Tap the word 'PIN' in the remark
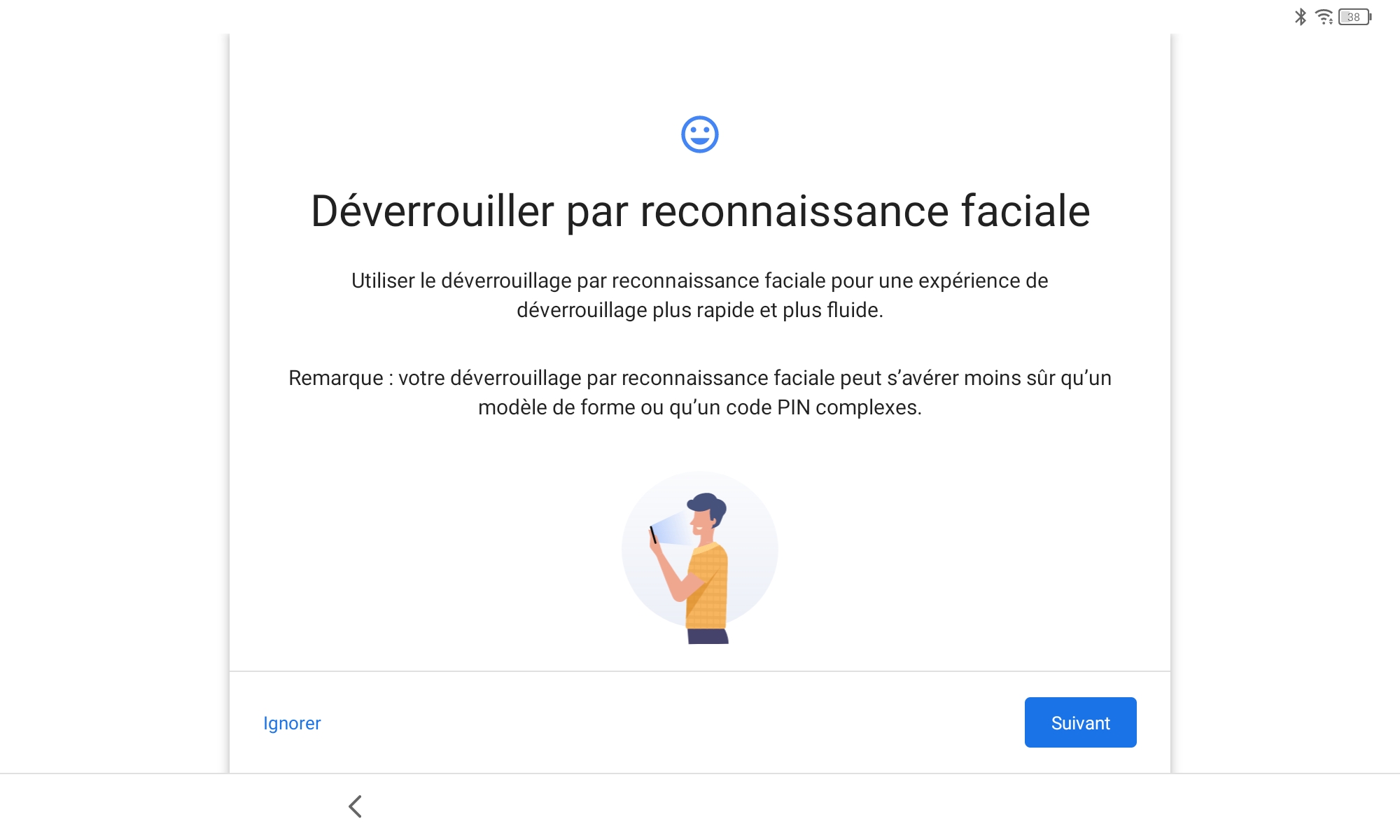 point(793,407)
